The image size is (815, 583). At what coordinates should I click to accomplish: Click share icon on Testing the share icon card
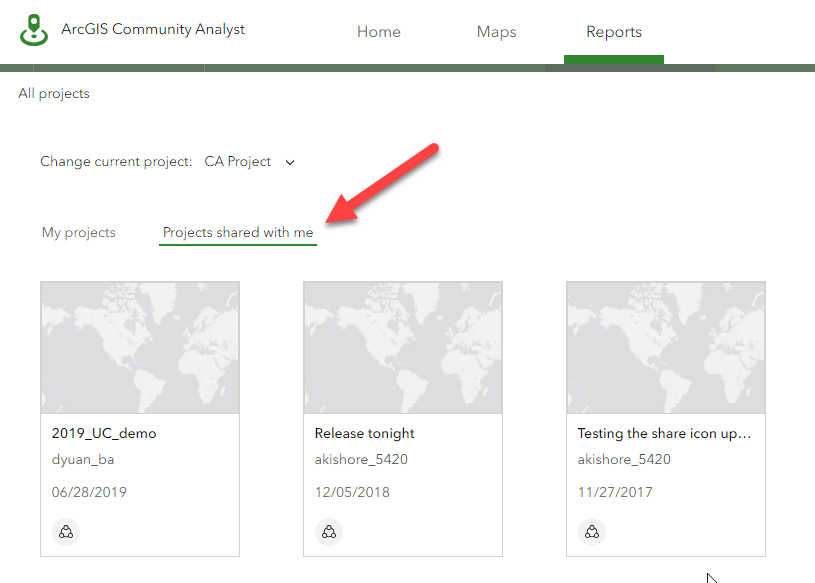coord(592,532)
